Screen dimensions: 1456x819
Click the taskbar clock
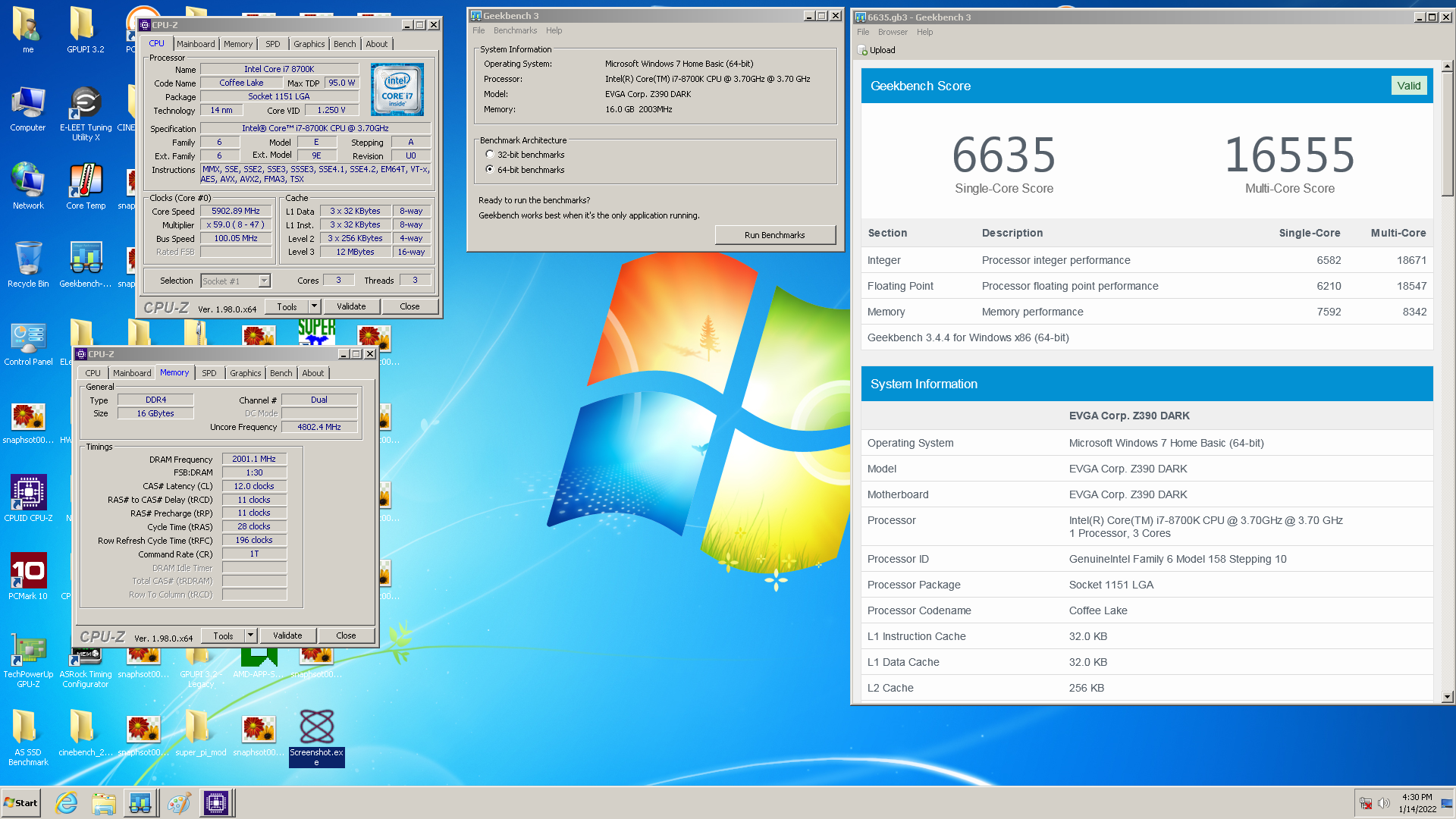pos(1417,803)
